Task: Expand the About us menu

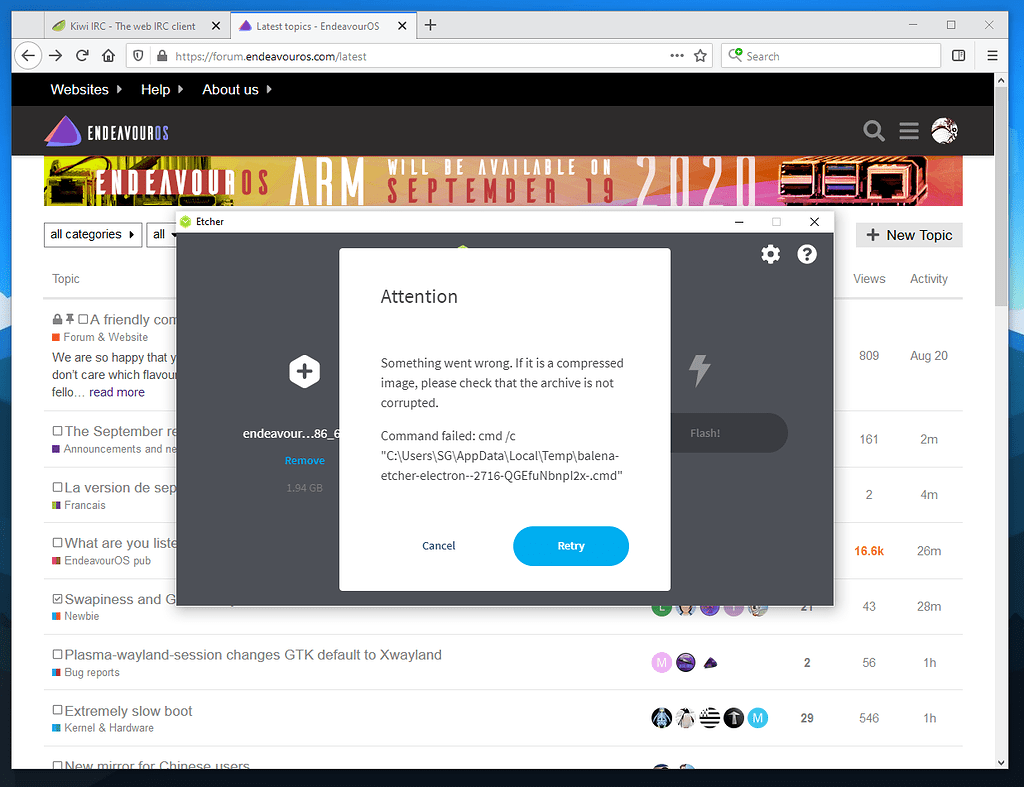Action: click(x=237, y=89)
